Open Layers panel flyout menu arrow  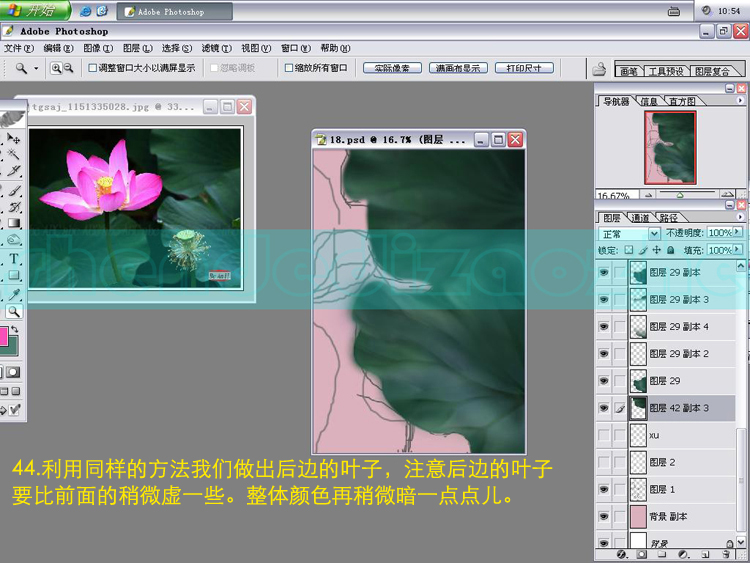coord(740,217)
